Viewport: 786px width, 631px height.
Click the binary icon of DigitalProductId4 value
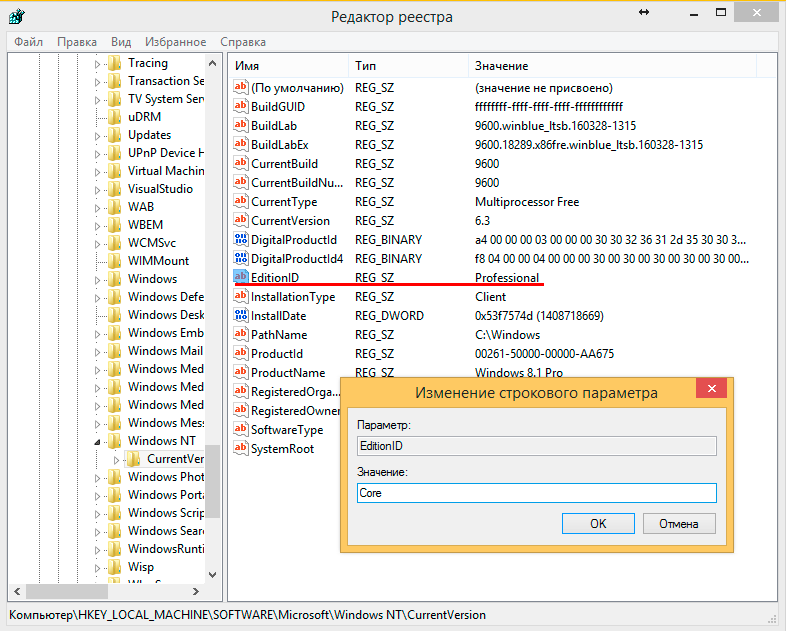click(x=241, y=259)
